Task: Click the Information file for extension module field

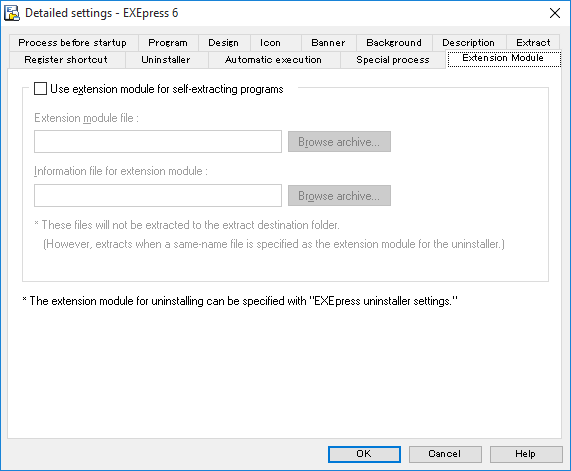Action: [x=158, y=195]
